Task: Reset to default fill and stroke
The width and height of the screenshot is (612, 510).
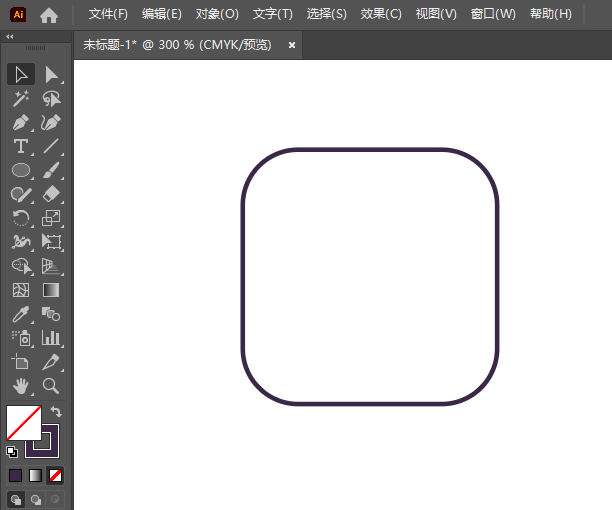Action: click(x=12, y=452)
